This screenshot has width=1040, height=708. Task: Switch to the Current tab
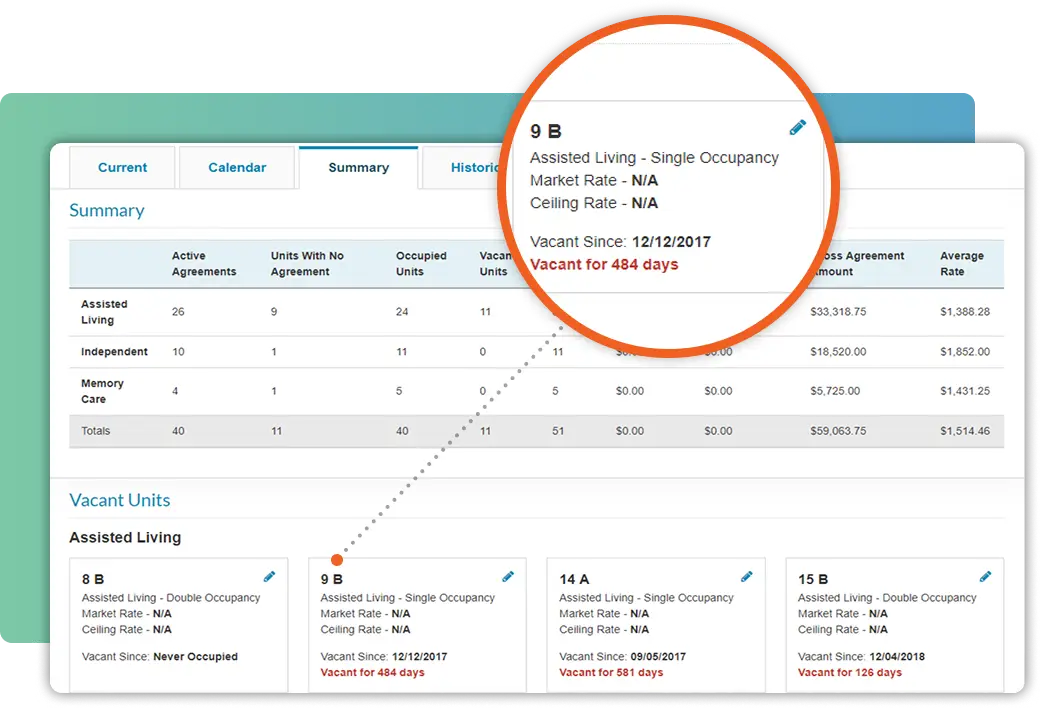(x=121, y=167)
